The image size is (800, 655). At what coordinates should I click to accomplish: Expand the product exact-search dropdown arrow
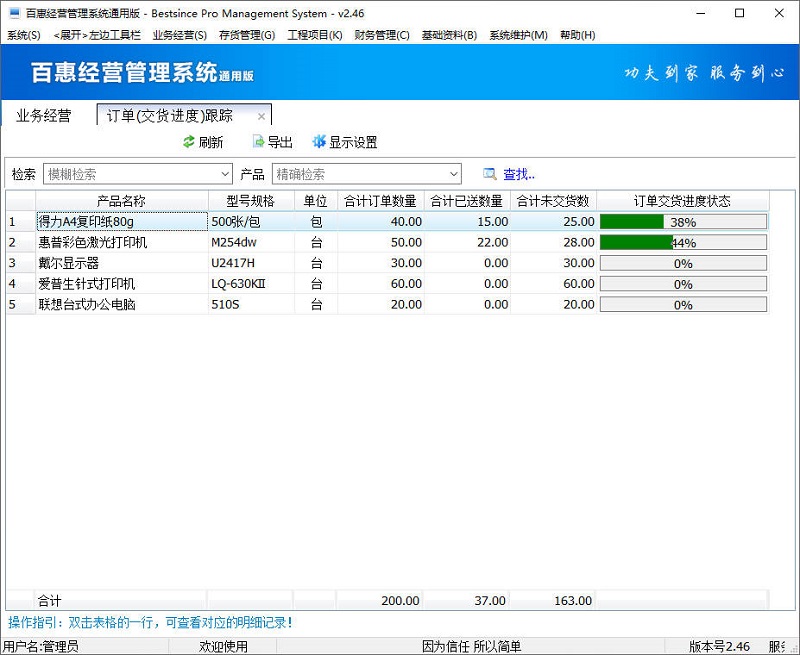coord(454,174)
